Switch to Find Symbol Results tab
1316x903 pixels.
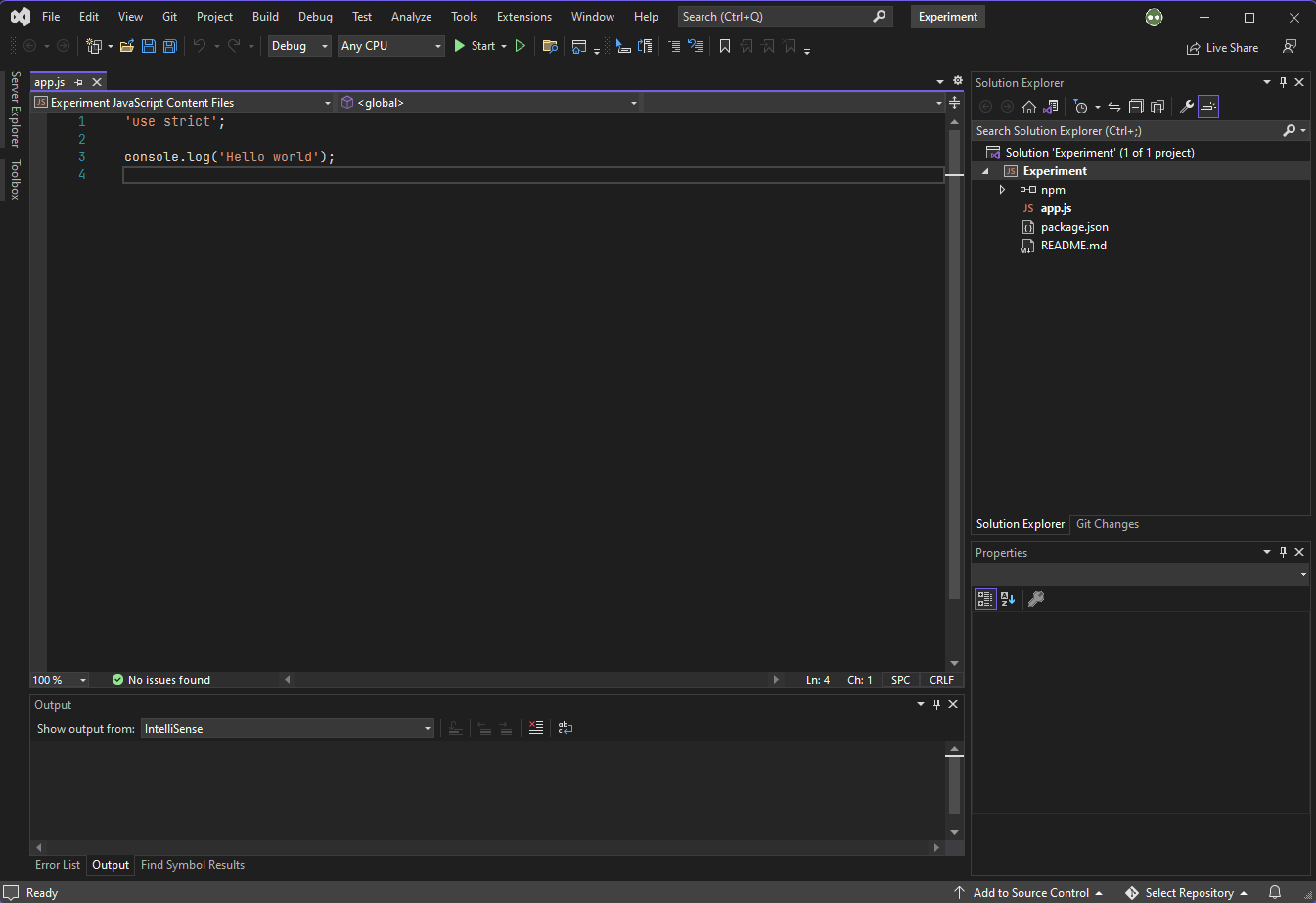193,865
